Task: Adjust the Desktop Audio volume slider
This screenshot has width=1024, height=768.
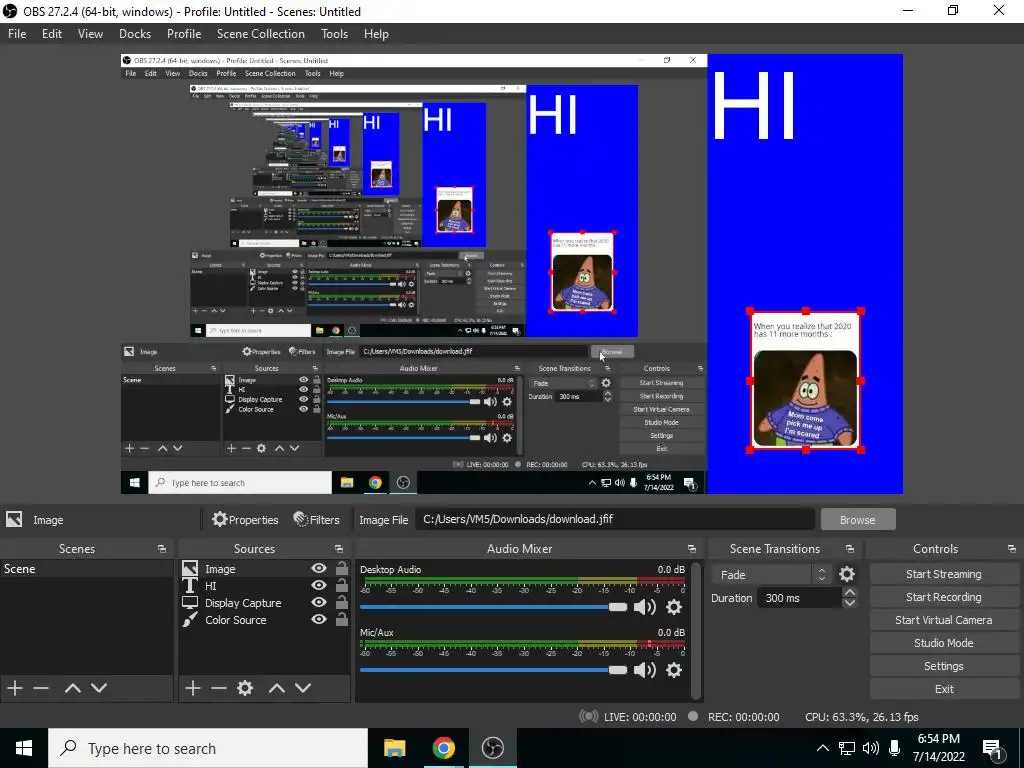Action: pos(493,607)
